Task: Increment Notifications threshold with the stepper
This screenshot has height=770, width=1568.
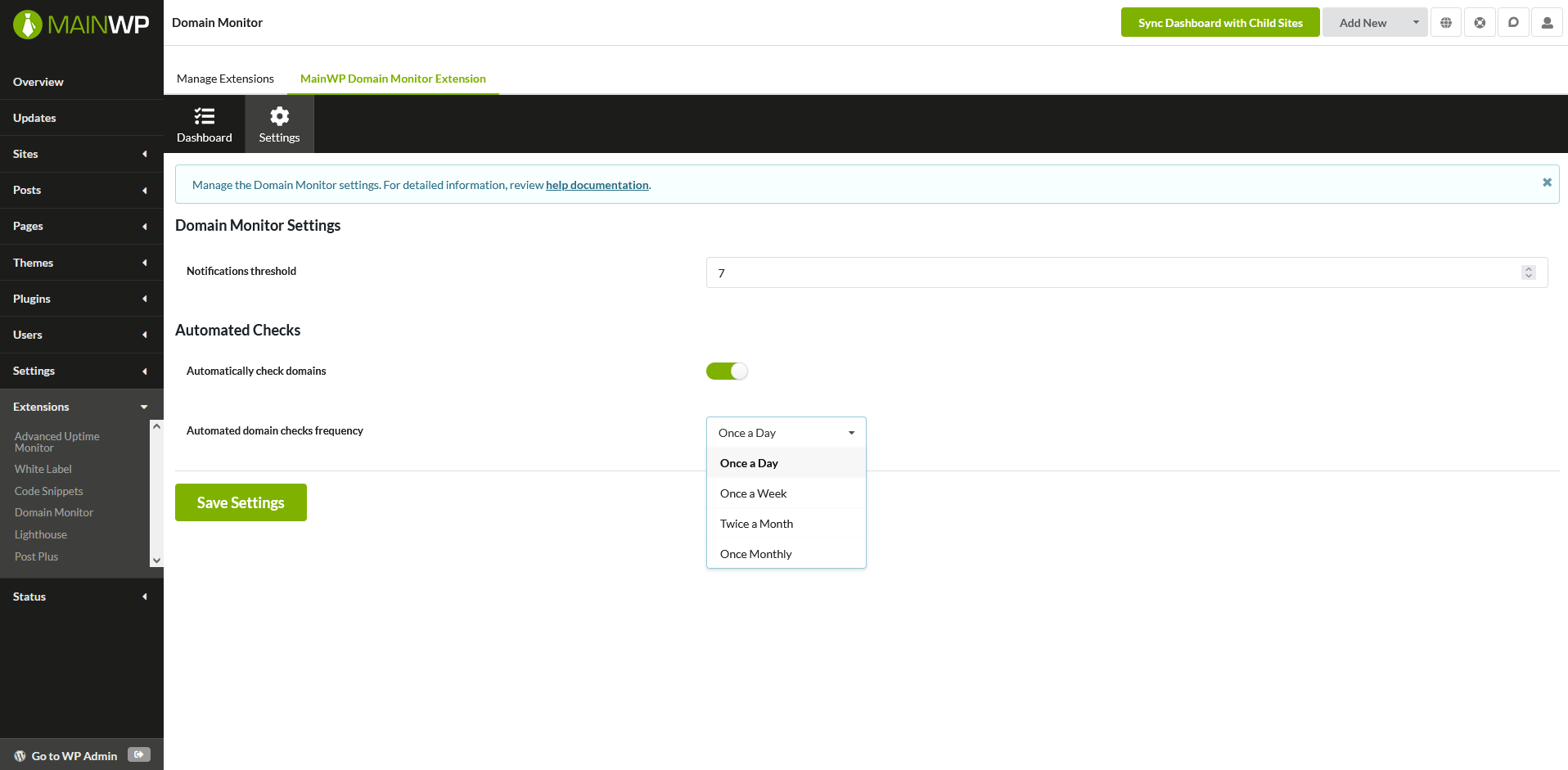Action: 1529,268
